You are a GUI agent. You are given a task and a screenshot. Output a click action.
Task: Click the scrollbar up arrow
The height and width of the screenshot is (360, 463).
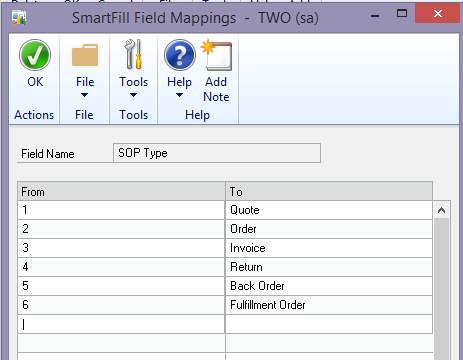pos(442,210)
